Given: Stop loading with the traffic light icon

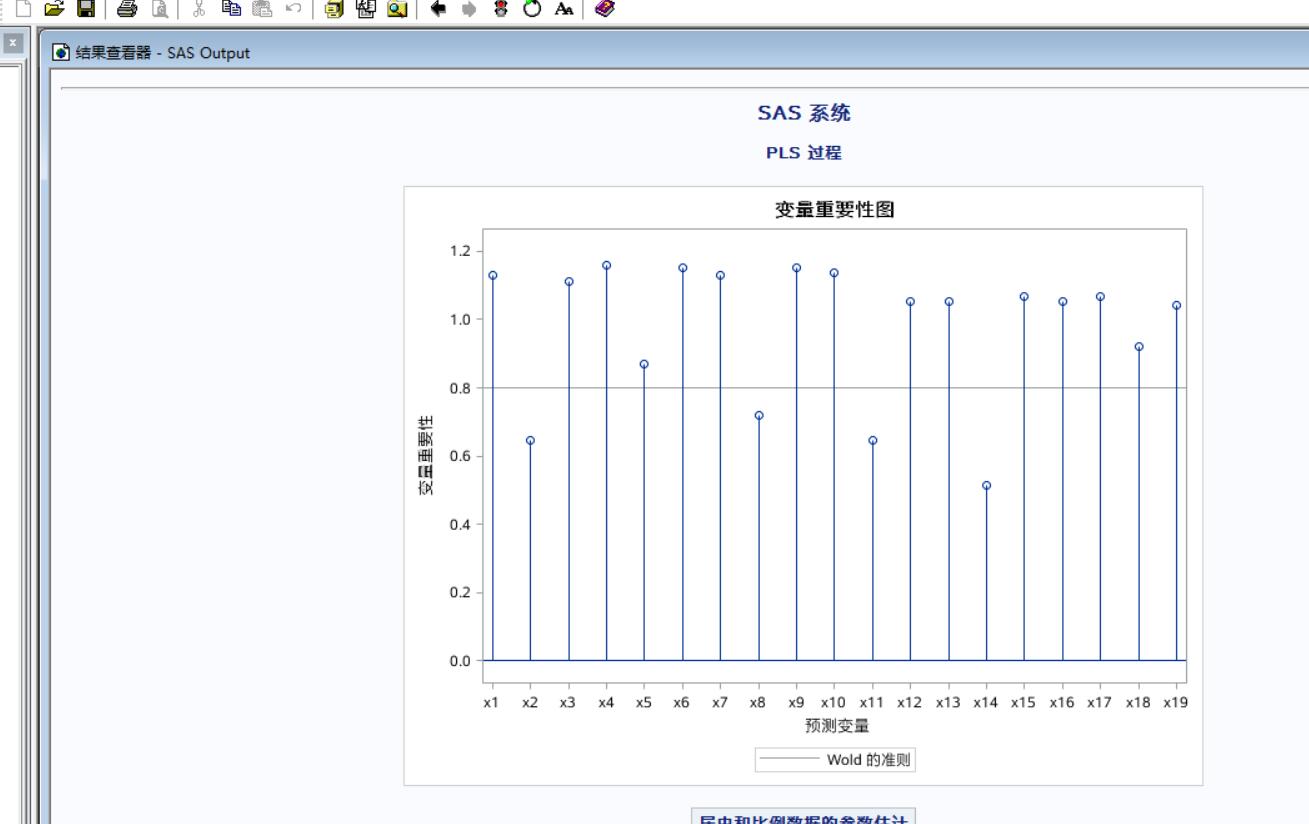Looking at the screenshot, I should tap(502, 9).
